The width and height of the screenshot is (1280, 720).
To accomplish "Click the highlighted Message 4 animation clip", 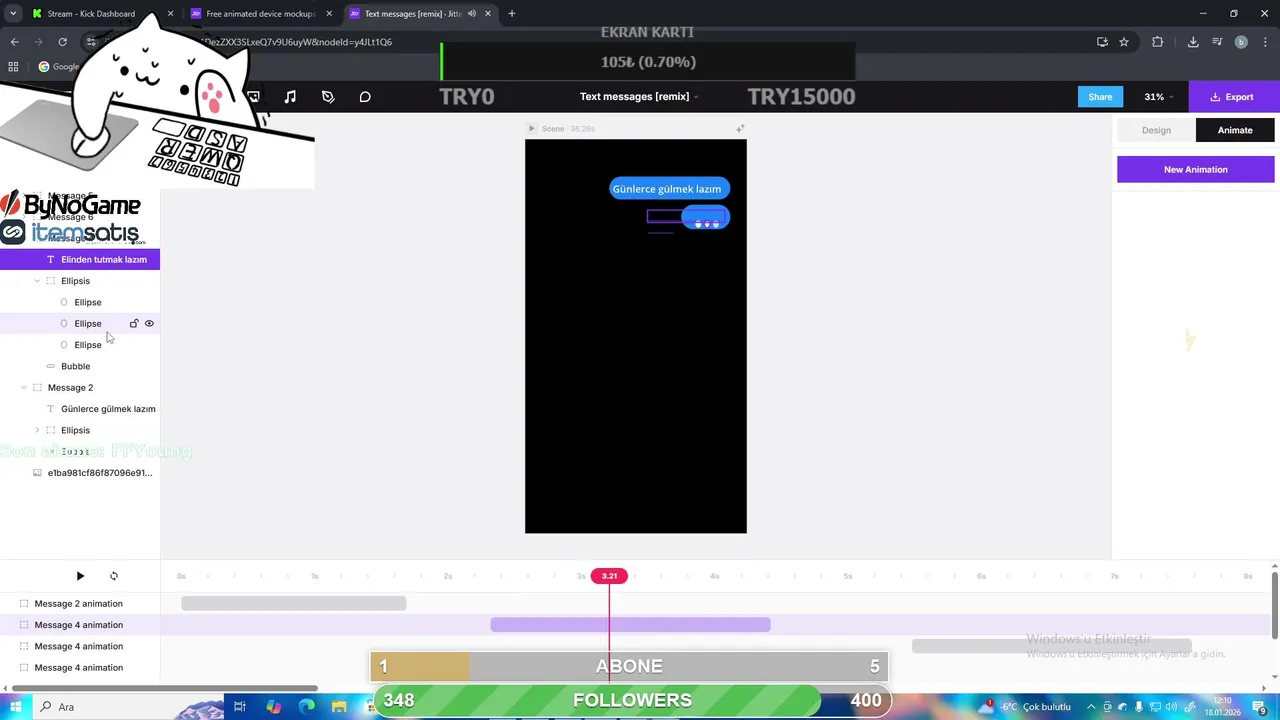I will tap(630, 625).
